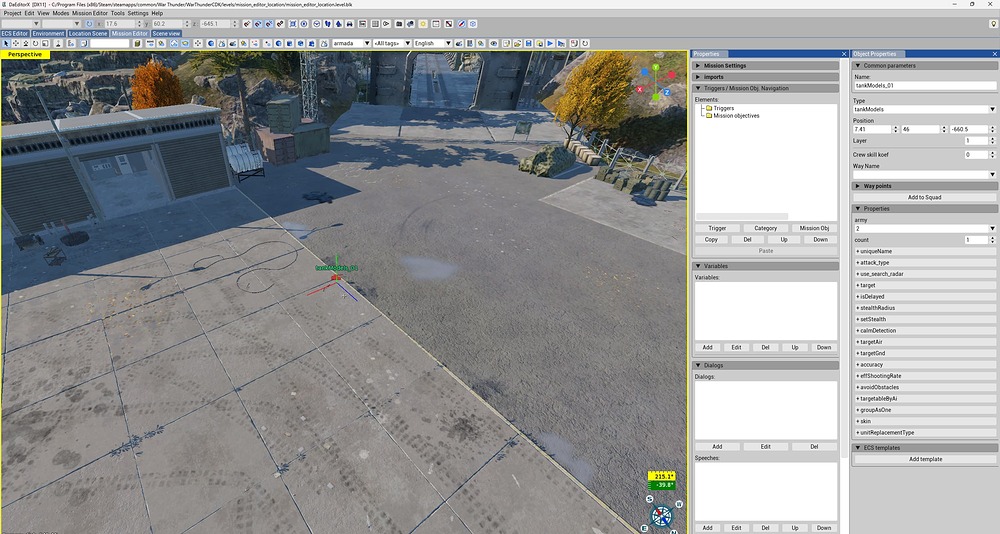Collapse the ECS templates section

coord(925,448)
